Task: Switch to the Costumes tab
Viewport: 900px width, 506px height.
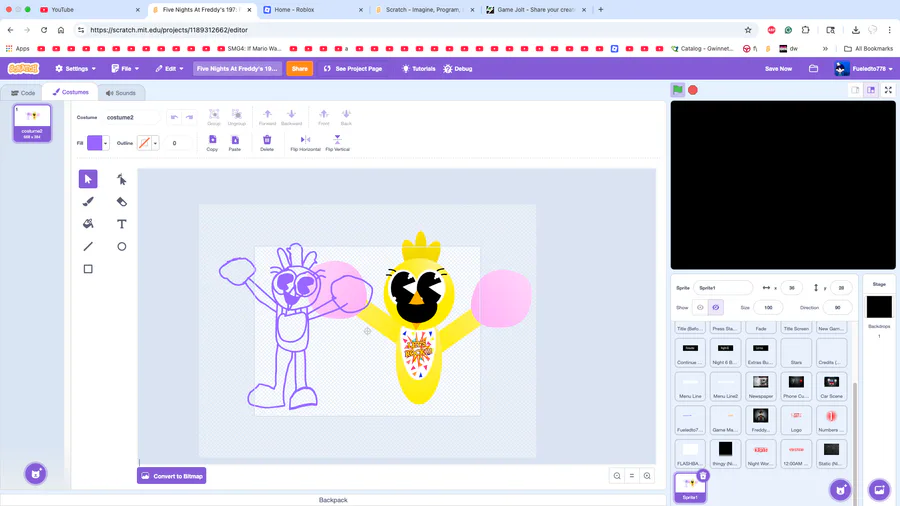Action: pyautogui.click(x=71, y=92)
